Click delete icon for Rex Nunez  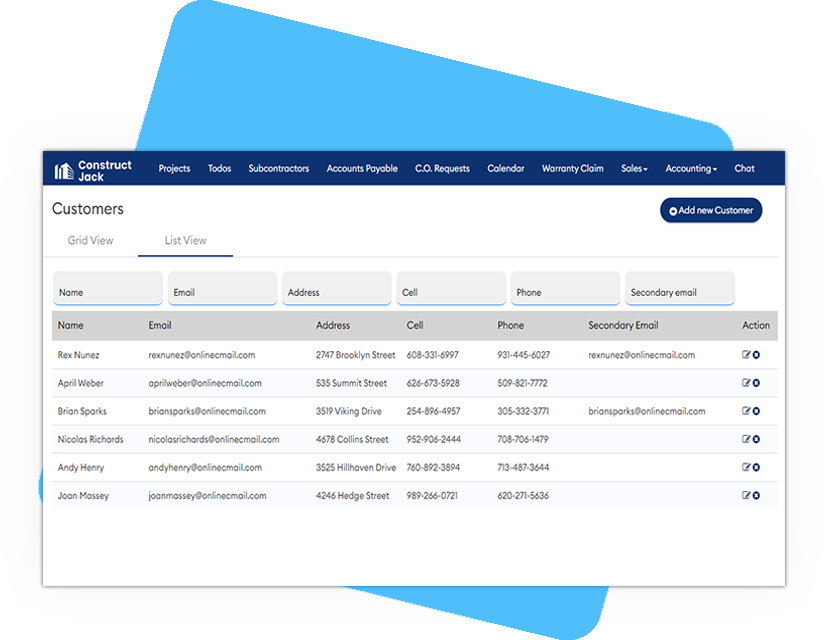pyautogui.click(x=756, y=355)
